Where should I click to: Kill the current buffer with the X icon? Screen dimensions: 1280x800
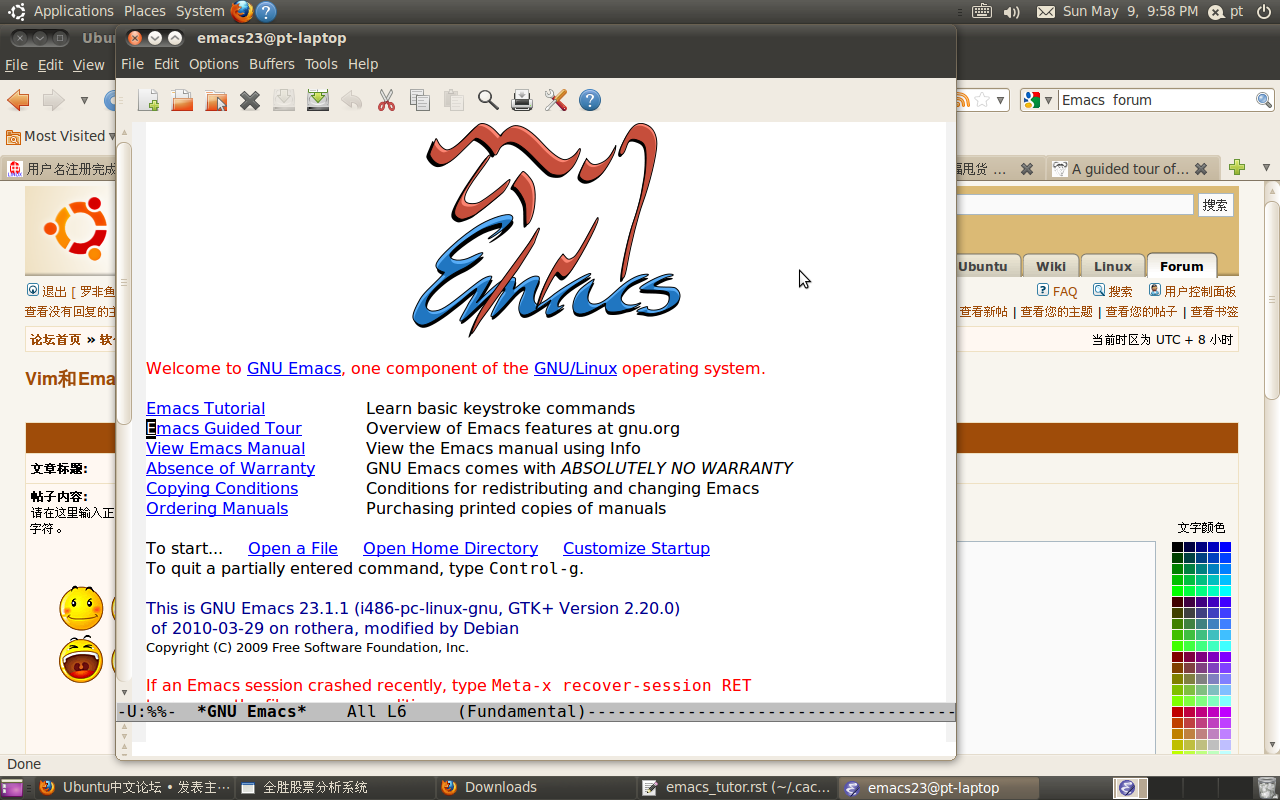(250, 100)
